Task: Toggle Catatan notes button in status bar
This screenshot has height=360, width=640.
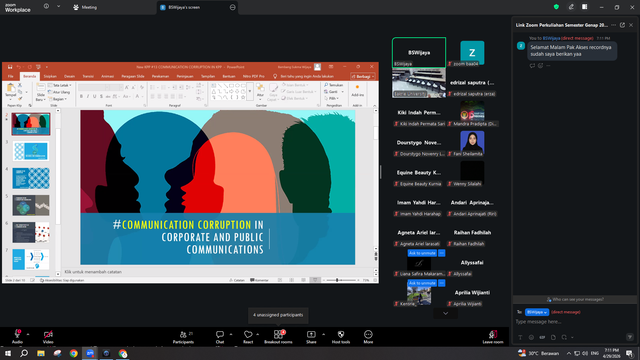Action: click(237, 280)
